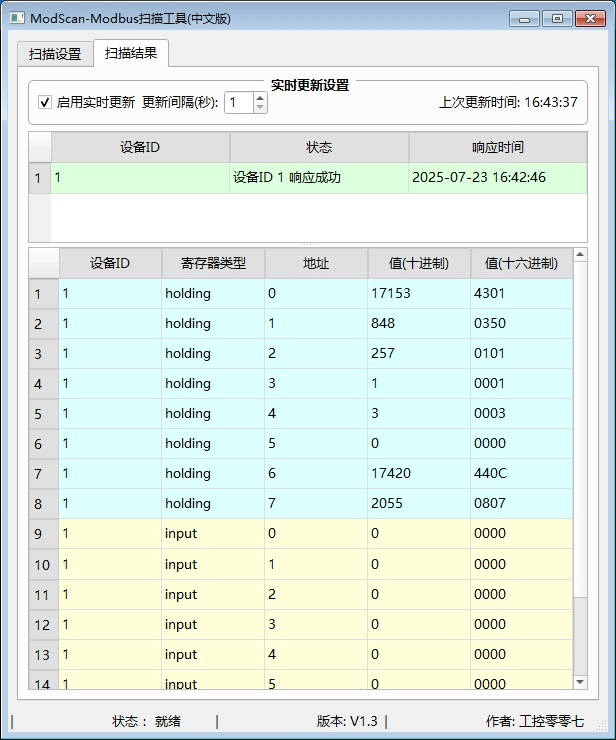This screenshot has height=740, width=616.
Task: Select decimal value 2055 cell
Action: (419, 504)
